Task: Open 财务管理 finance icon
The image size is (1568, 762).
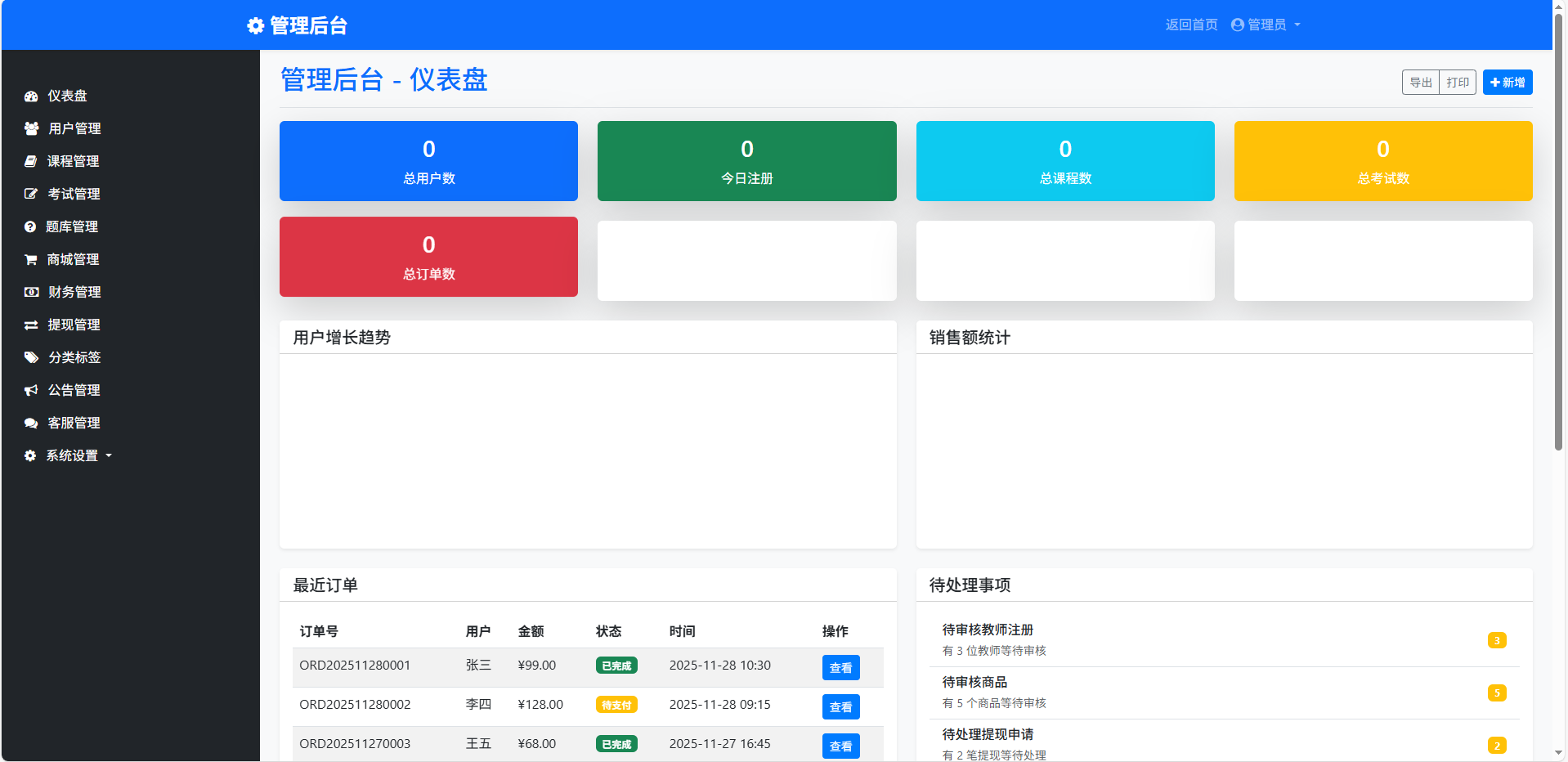Action: pyautogui.click(x=30, y=292)
